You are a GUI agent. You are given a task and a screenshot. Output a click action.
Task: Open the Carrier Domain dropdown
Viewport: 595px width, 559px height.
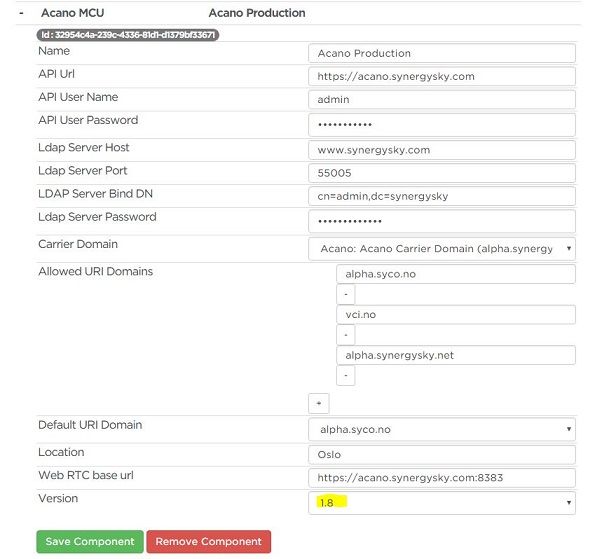point(442,249)
